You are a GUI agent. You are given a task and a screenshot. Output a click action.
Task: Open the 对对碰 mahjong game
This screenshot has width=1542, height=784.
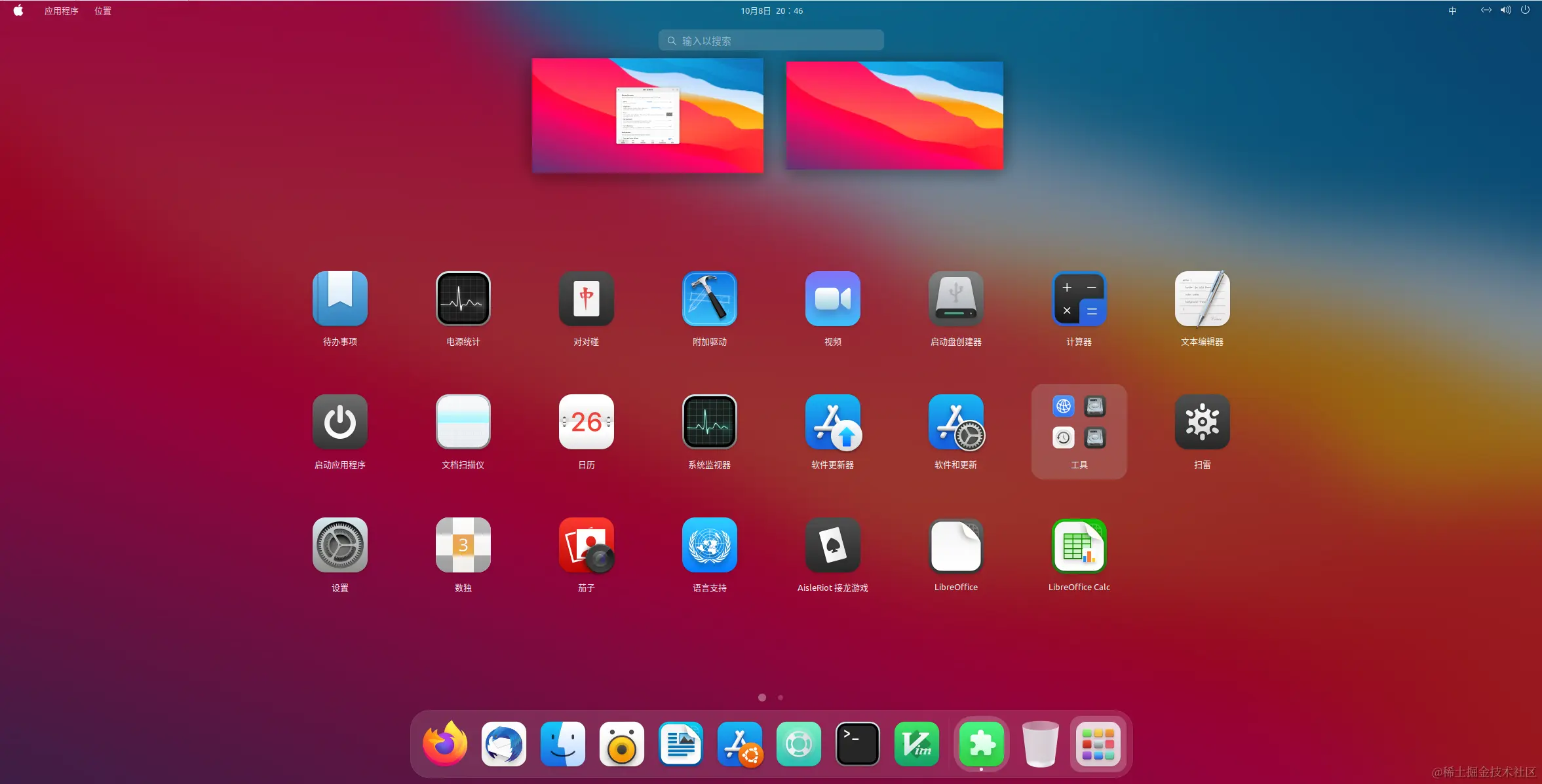point(586,299)
